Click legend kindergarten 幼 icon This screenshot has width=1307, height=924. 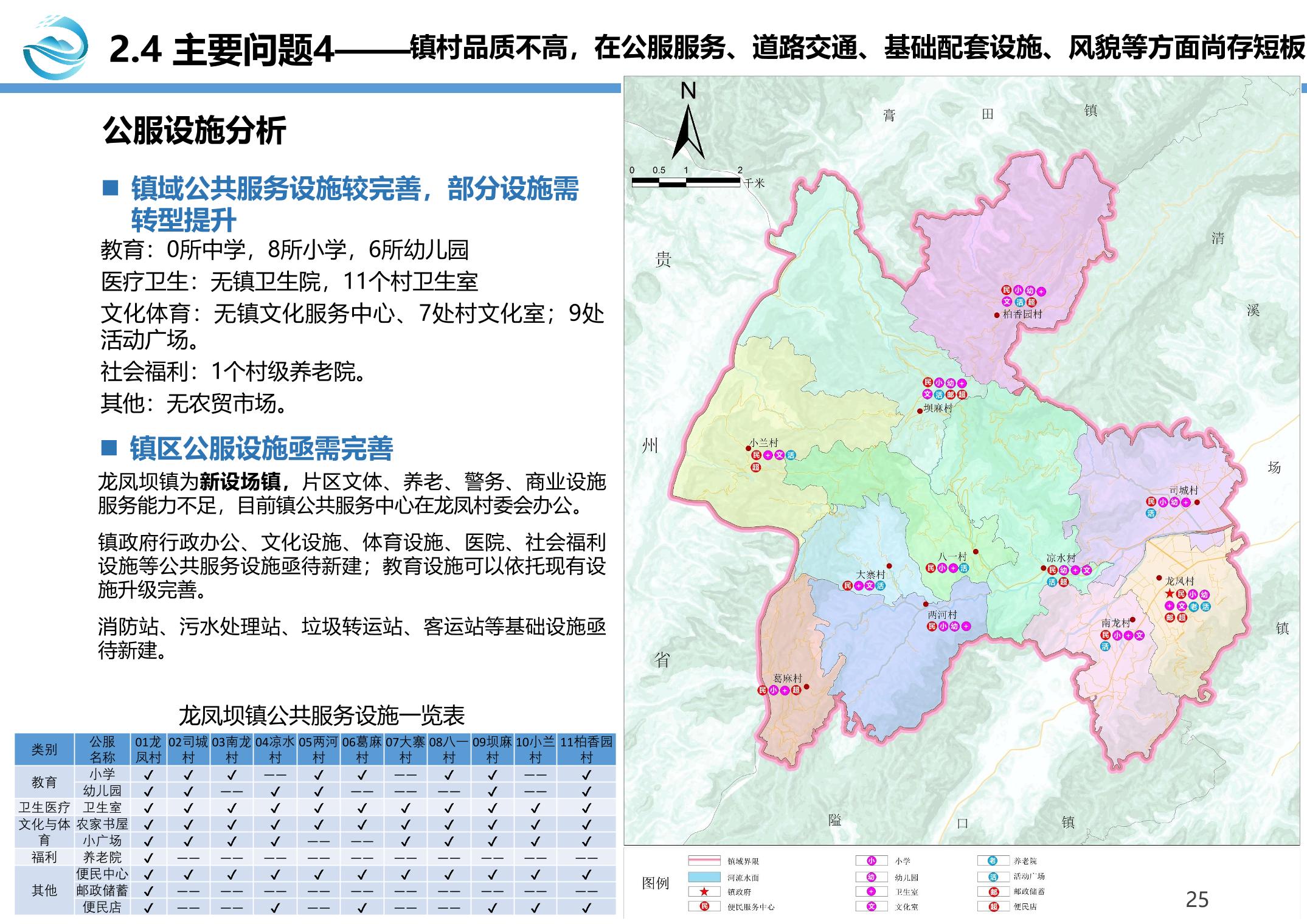[871, 877]
